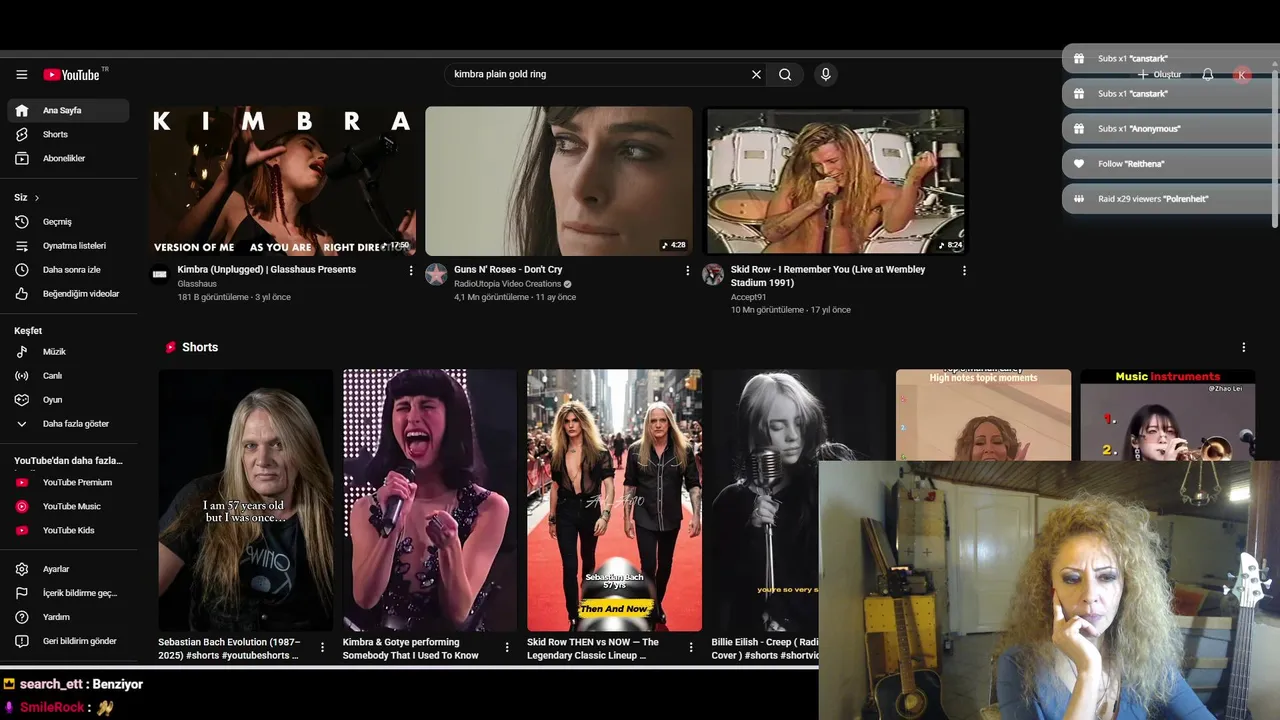Open Skid Row THEN vs NOW short
Viewport: 1280px width, 720px height.
coord(614,500)
